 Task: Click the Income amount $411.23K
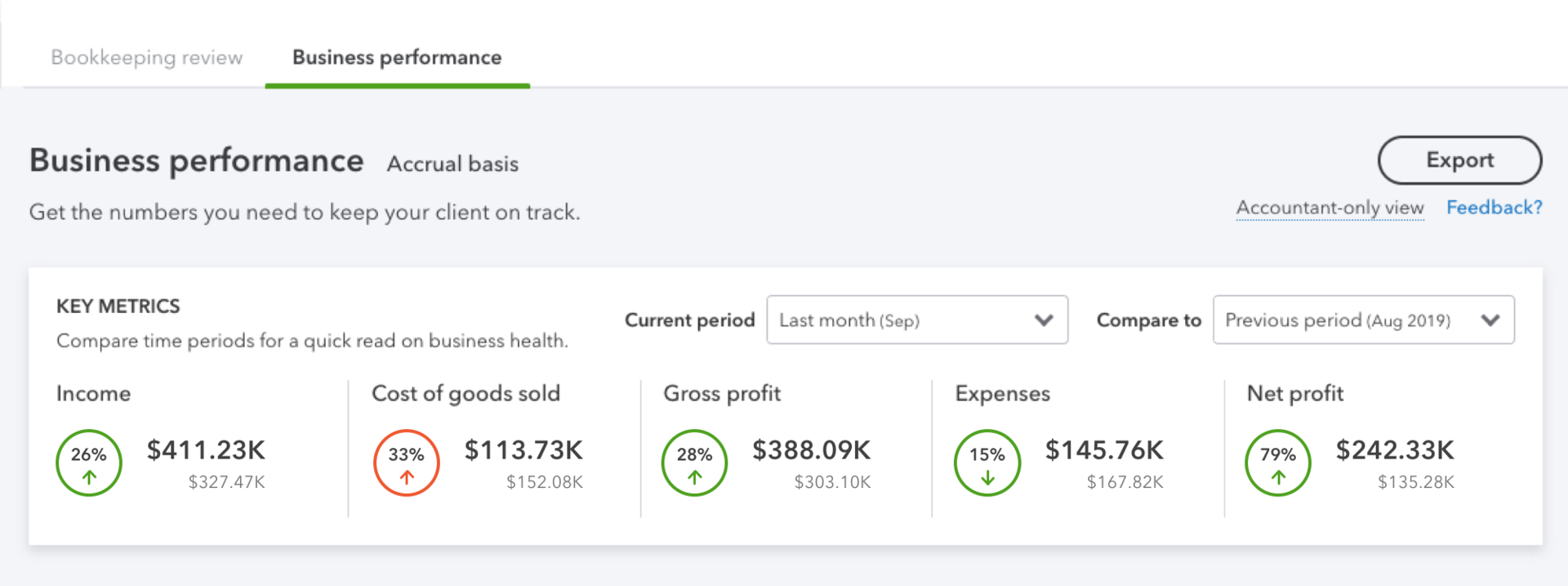click(x=206, y=450)
